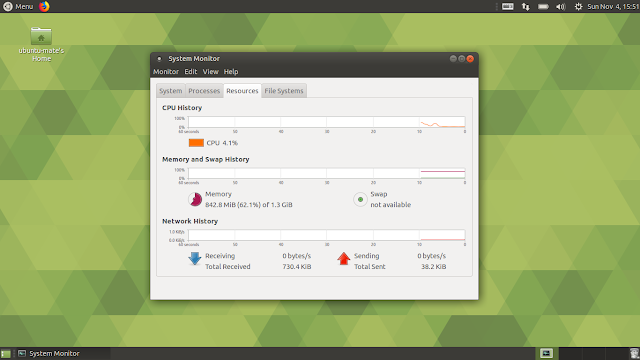This screenshot has width=640, height=360.
Task: Click the Network History graph
Action: click(327, 236)
